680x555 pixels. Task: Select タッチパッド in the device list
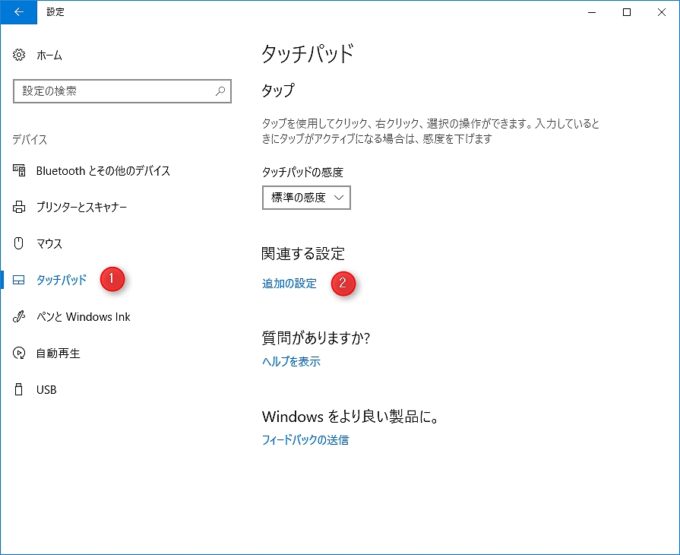[60, 281]
